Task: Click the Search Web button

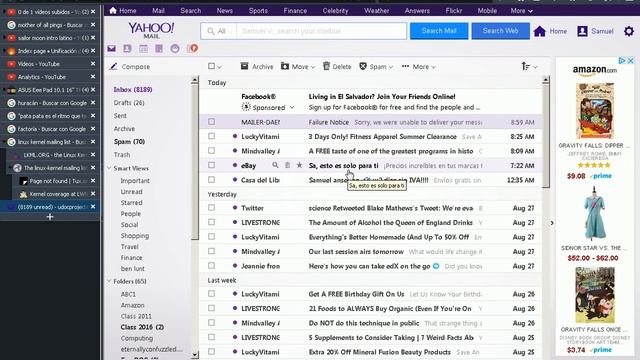Action: [500, 31]
